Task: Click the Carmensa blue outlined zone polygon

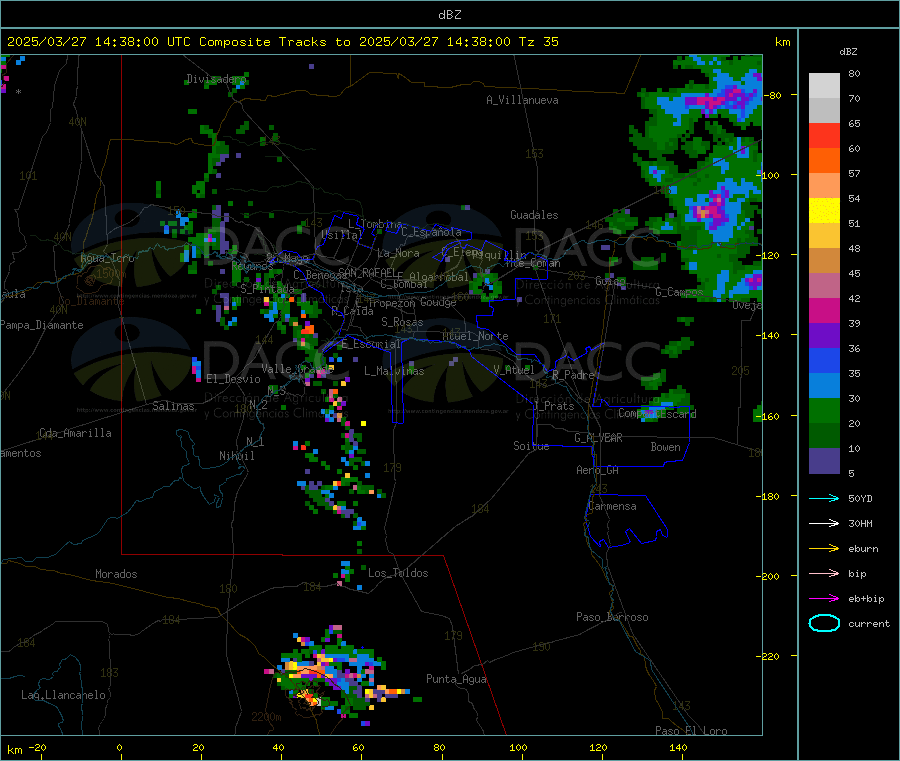Action: click(x=626, y=521)
